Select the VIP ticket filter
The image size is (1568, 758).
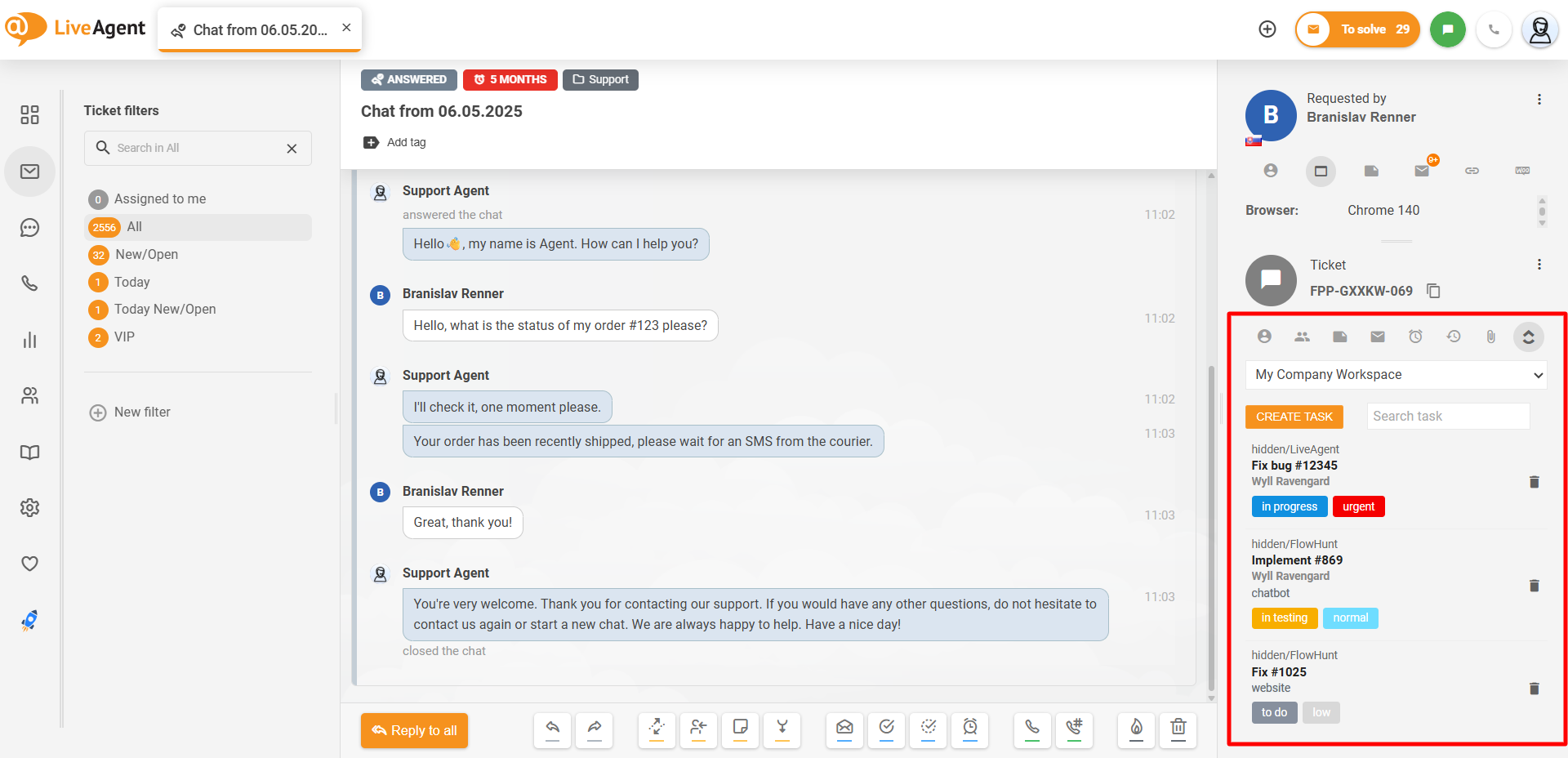point(124,337)
